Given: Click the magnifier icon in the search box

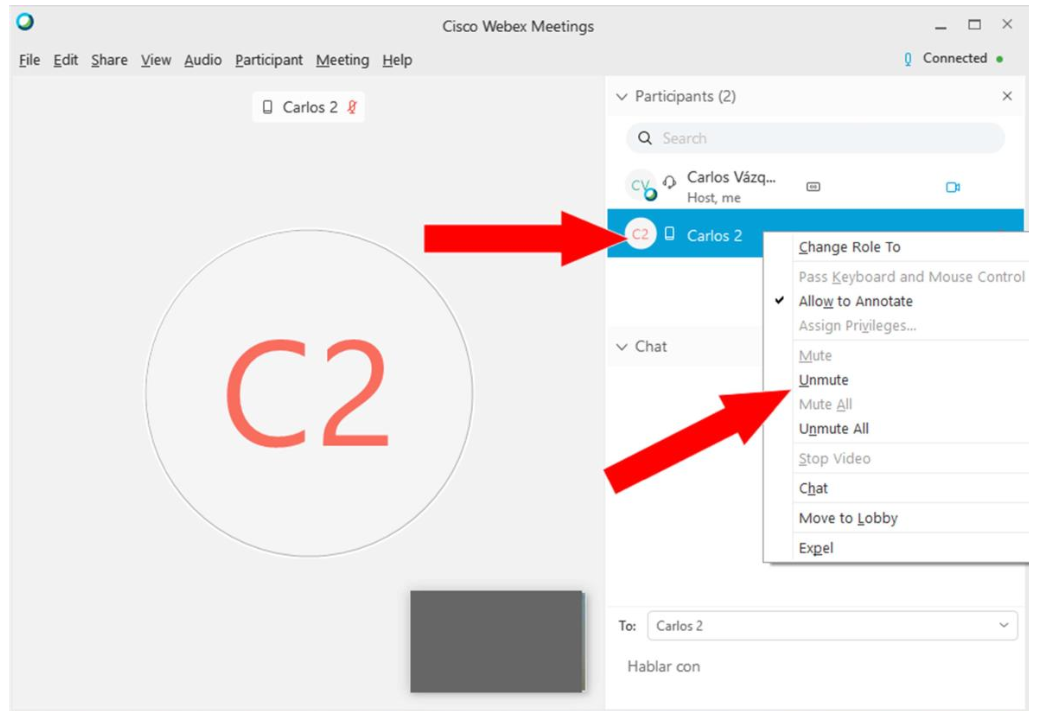Looking at the screenshot, I should (645, 138).
